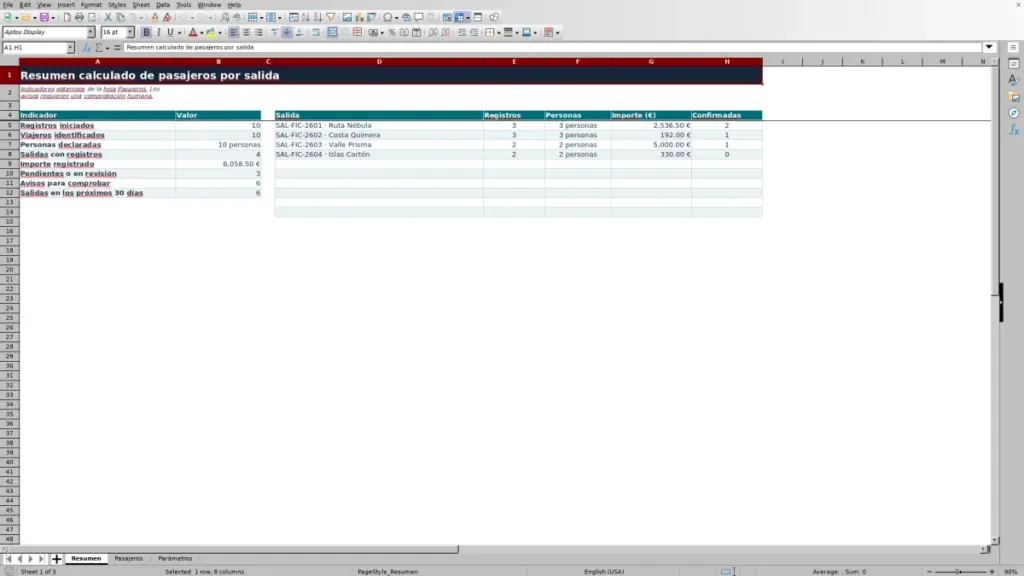
Task: Click the Sort Ascending icon
Action: 306,17
